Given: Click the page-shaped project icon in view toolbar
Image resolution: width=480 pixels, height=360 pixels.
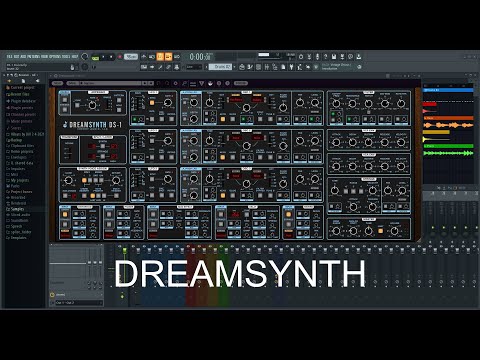Looking at the screenshot, I should click(283, 67).
